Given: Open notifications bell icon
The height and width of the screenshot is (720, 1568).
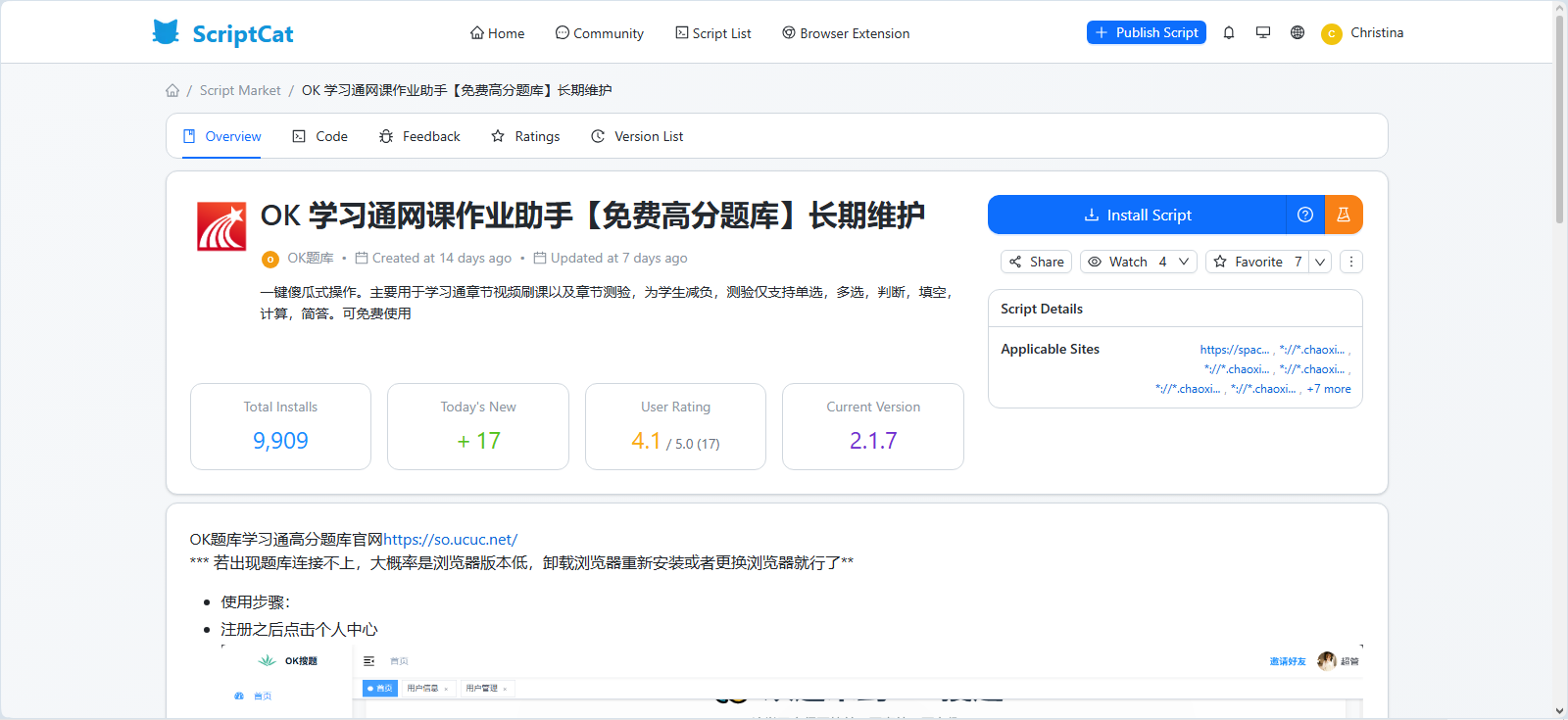Looking at the screenshot, I should [1229, 32].
